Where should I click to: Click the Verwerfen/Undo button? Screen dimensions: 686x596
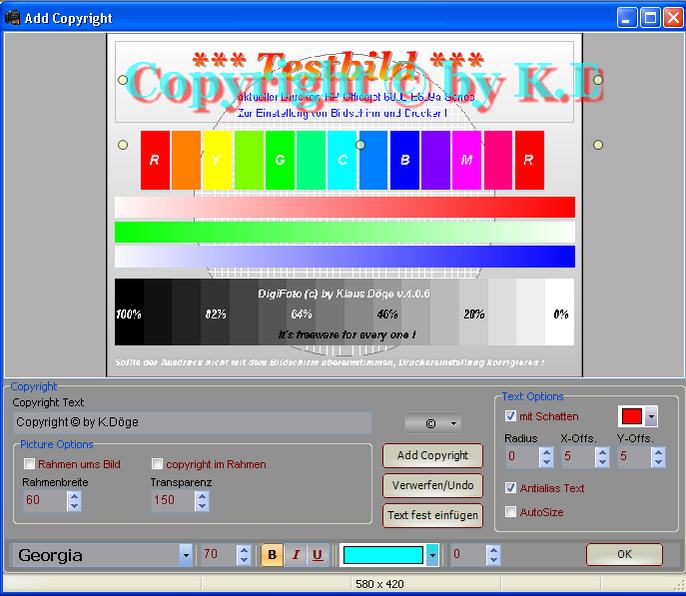(433, 485)
